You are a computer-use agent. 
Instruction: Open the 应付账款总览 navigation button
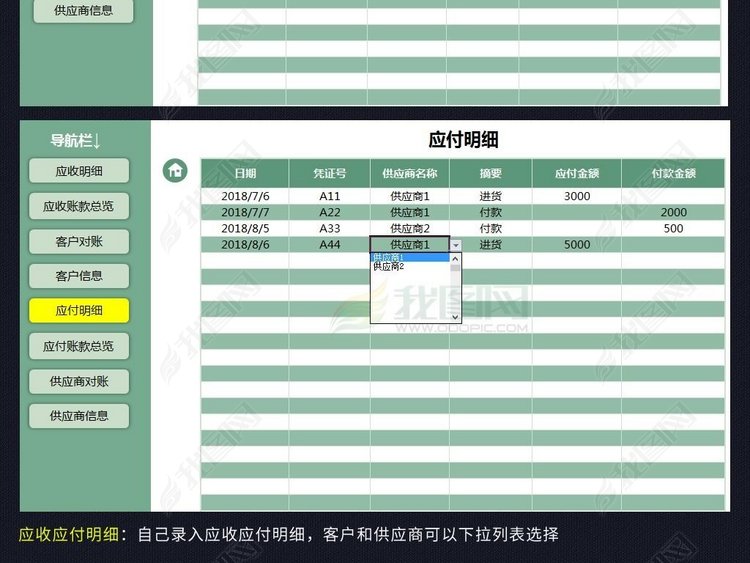[x=79, y=346]
